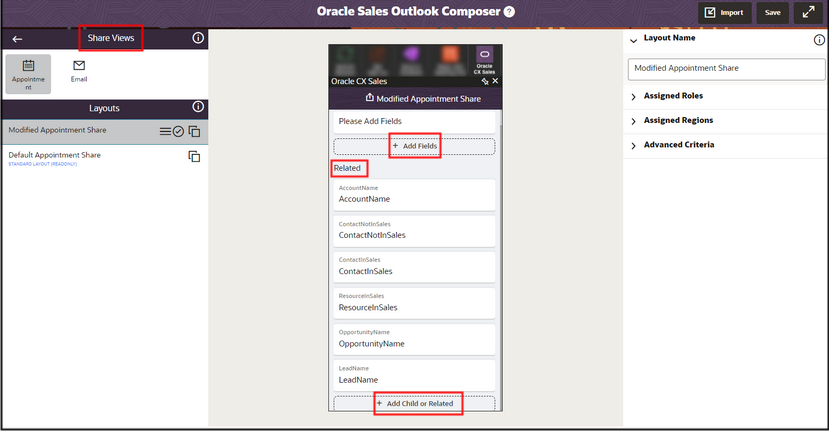Click the back arrow beside Share Views
The width and height of the screenshot is (829, 432).
point(17,39)
